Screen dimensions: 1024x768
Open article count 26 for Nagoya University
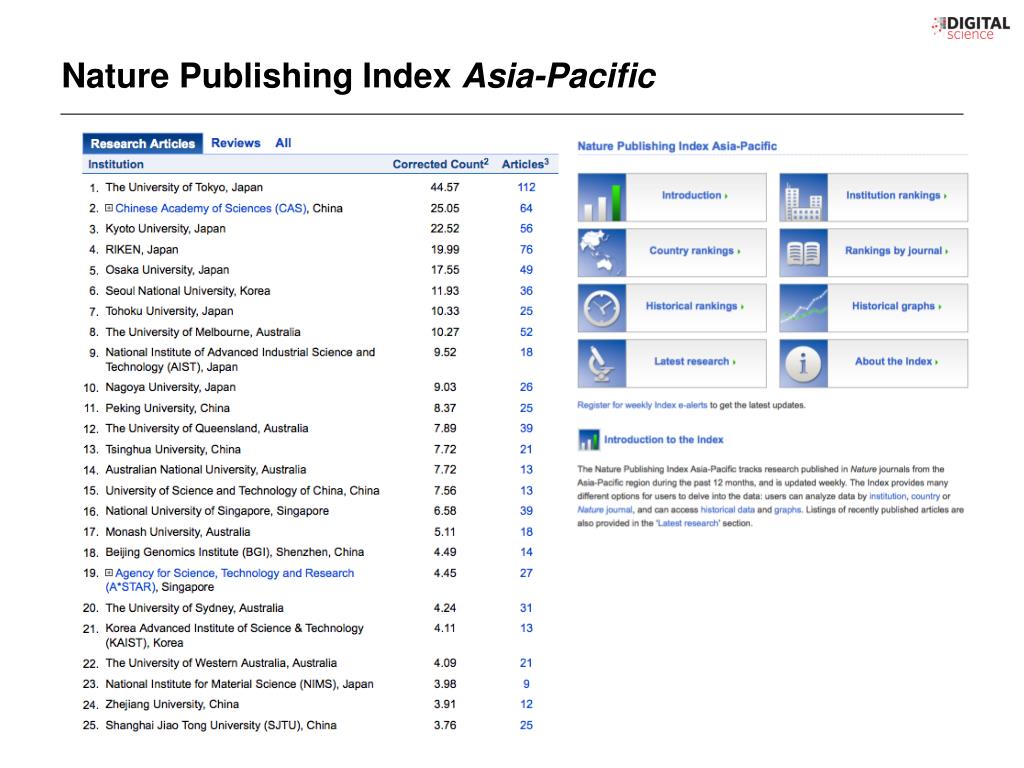coord(526,387)
